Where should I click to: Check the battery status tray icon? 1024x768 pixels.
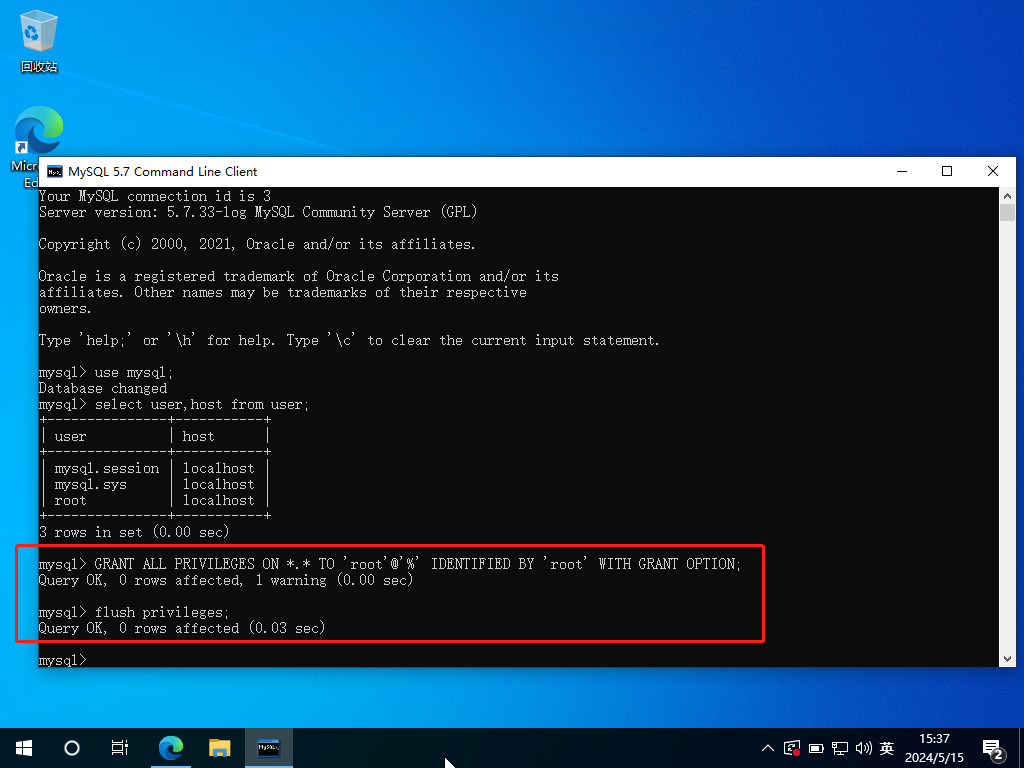(x=816, y=748)
